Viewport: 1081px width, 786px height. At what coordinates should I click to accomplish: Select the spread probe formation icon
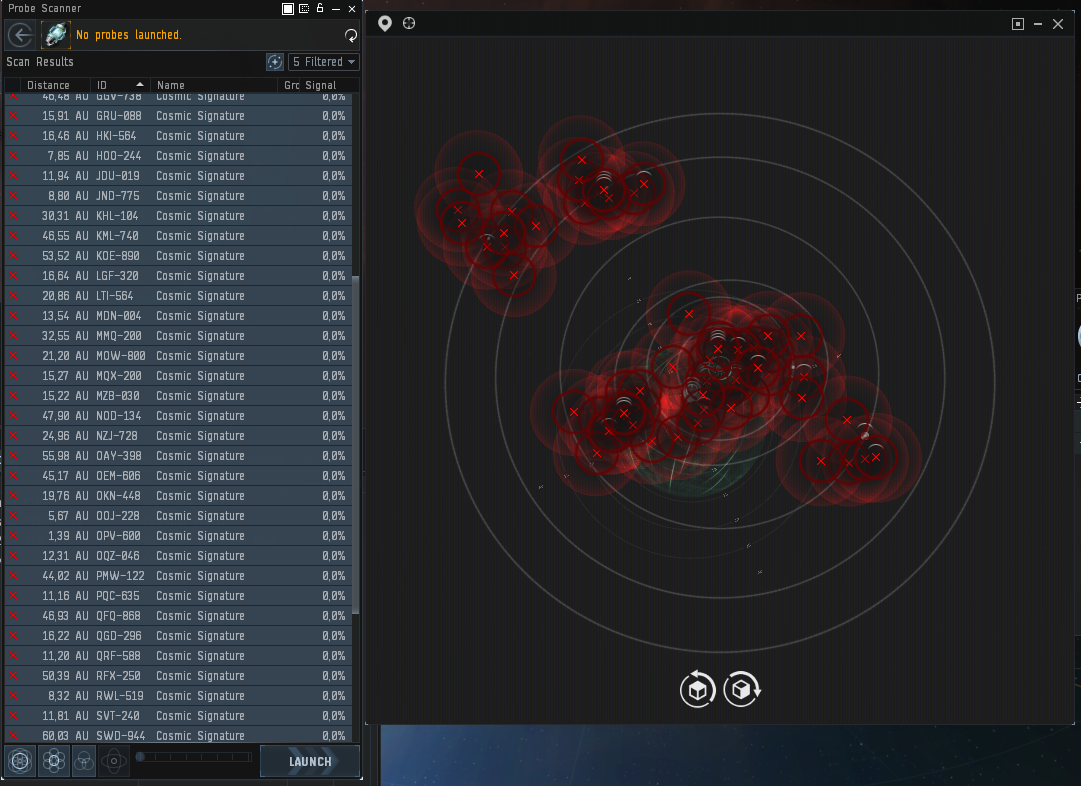[21, 761]
